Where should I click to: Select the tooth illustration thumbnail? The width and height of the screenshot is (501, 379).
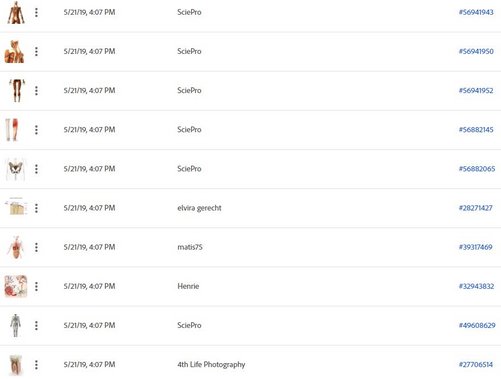(x=15, y=365)
